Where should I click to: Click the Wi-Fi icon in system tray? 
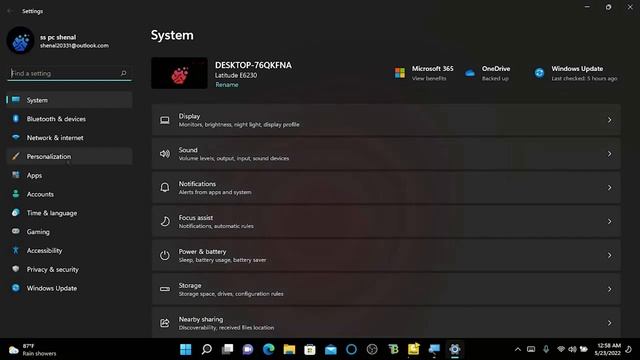(561, 349)
